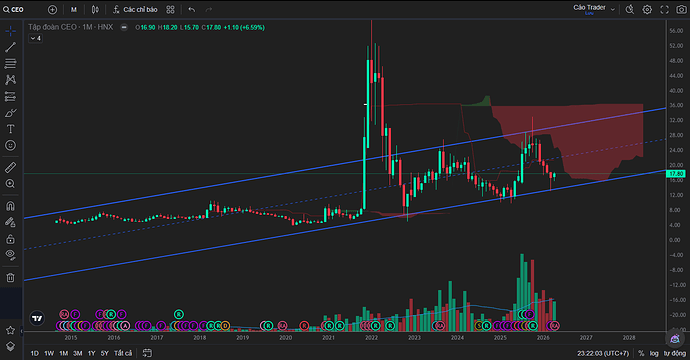690x360 pixels.
Task: Expand the collapsed 4 indicators legend
Action: coord(36,38)
